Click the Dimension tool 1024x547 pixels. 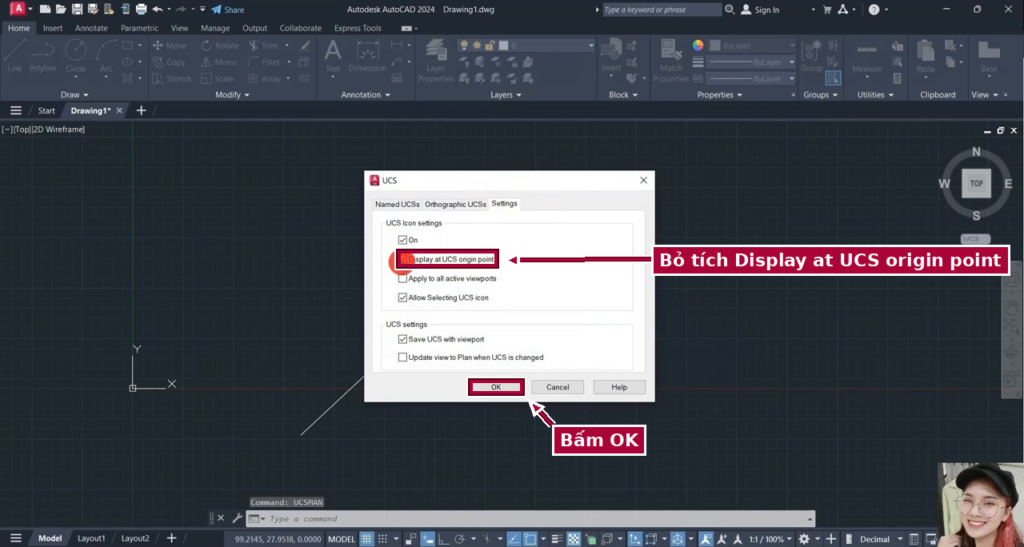coord(367,55)
